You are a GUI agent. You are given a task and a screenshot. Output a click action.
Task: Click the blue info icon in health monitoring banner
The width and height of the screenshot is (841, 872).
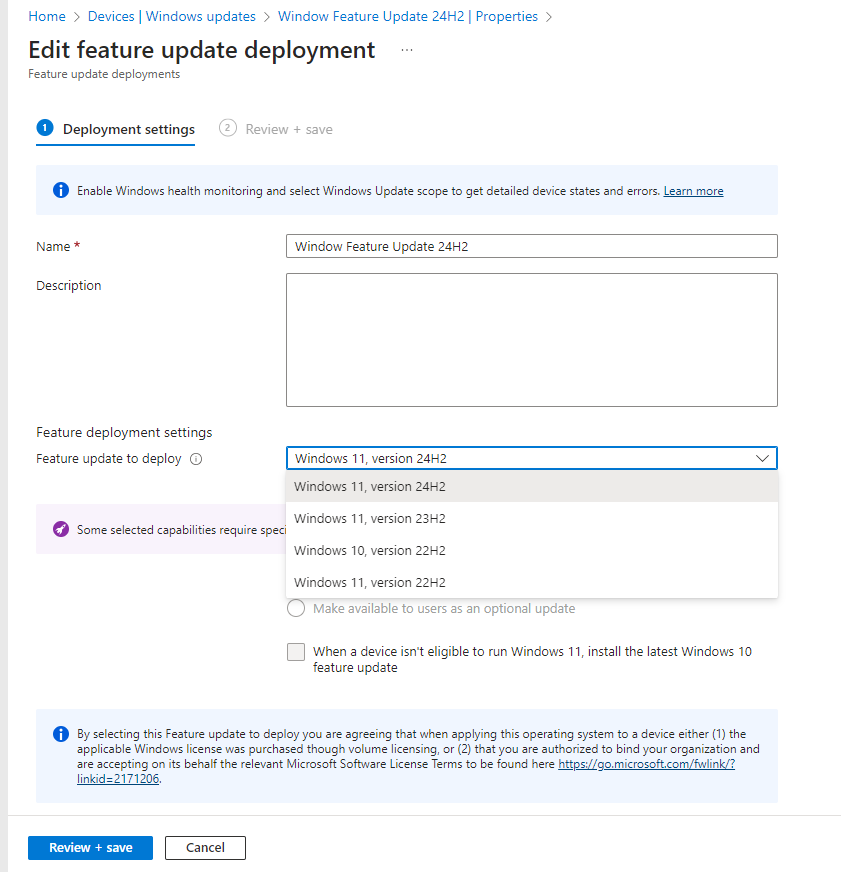(x=61, y=190)
